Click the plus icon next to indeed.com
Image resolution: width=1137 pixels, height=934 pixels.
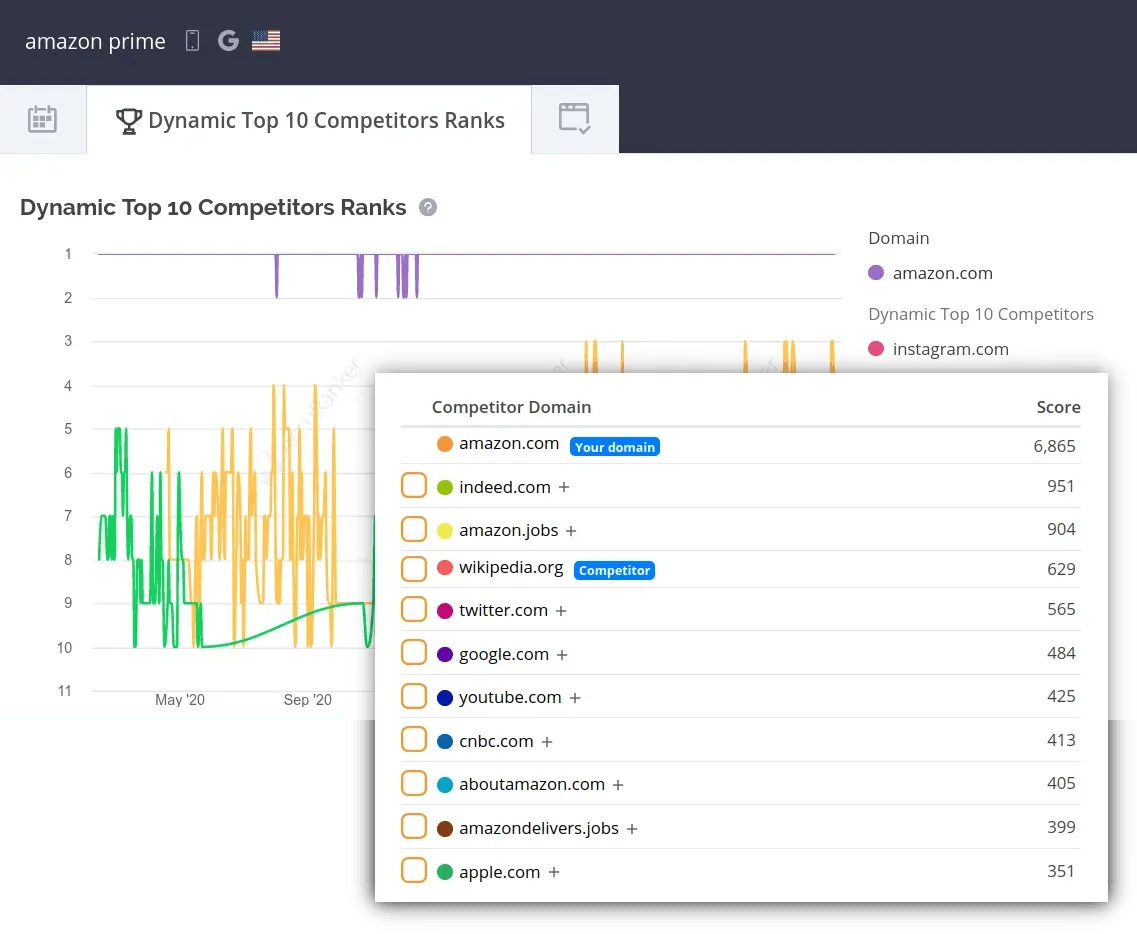click(x=564, y=488)
